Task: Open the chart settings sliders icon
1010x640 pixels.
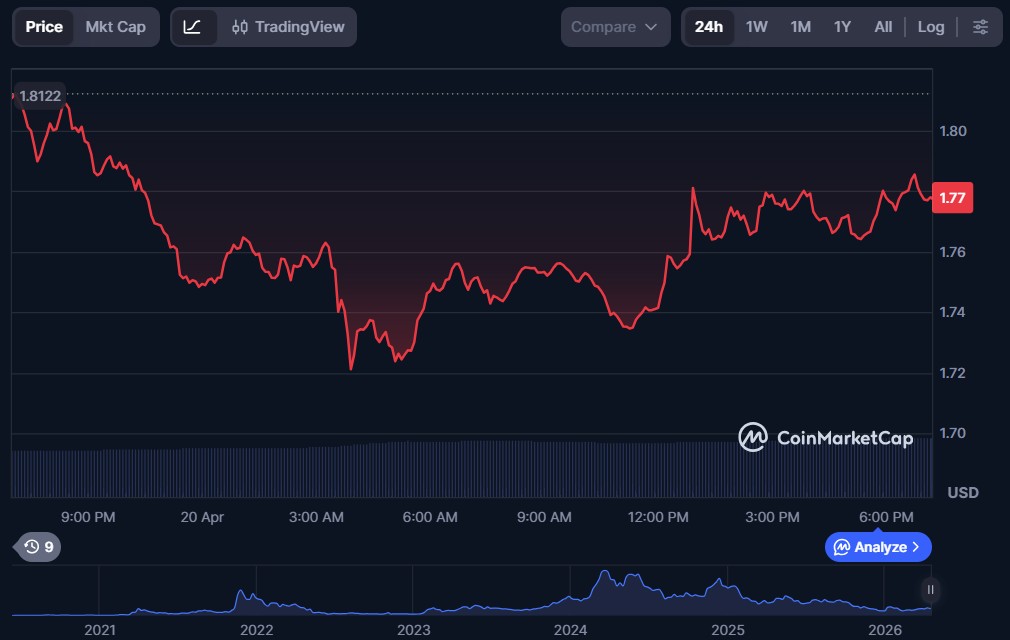Action: (981, 27)
